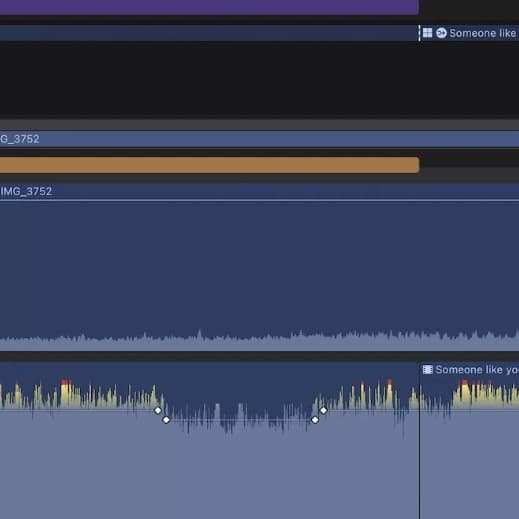
Task: Select the edit point before Someone like yo clip
Action: coord(419,440)
